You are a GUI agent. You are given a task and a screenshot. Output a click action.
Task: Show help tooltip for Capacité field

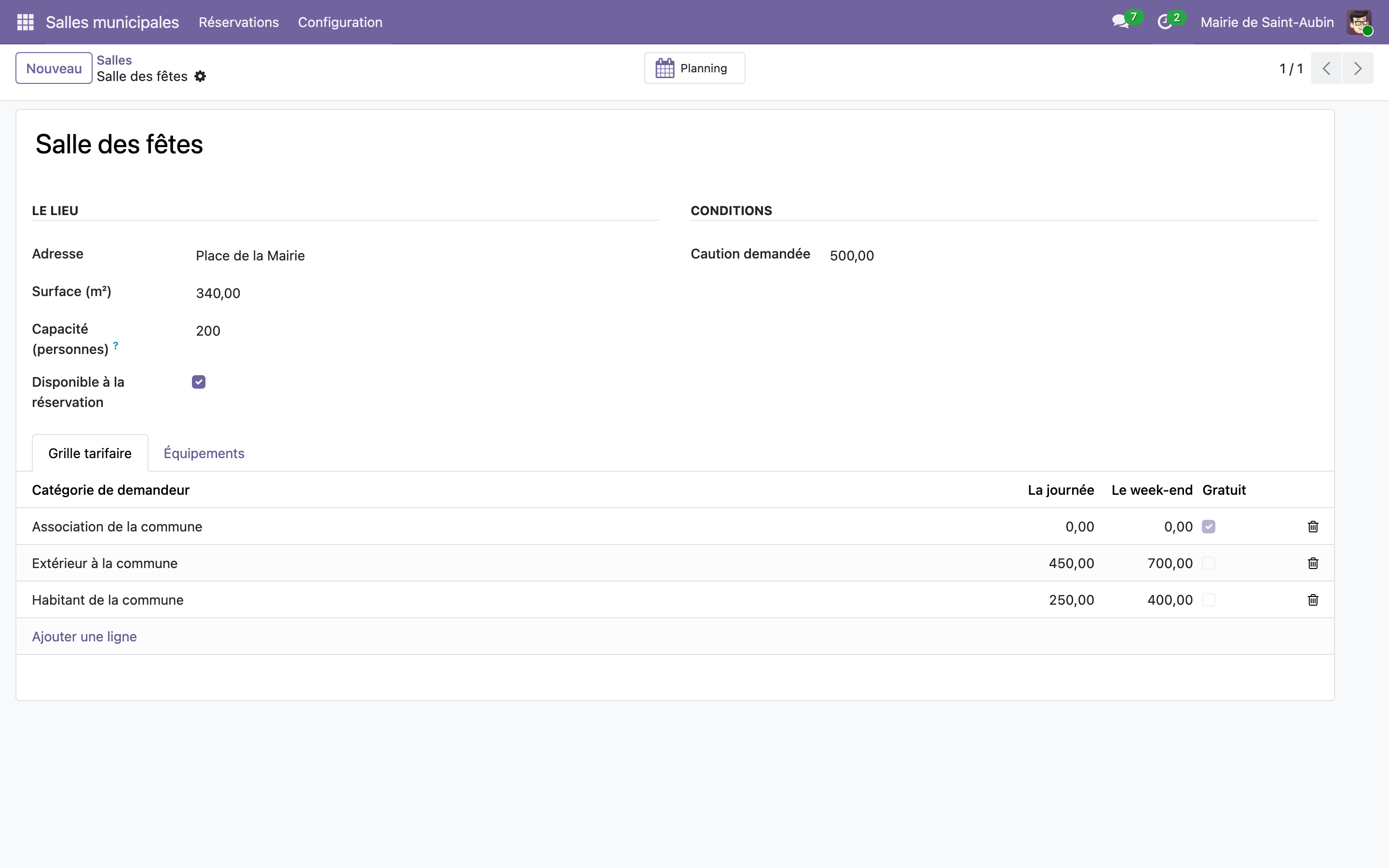coord(115,345)
